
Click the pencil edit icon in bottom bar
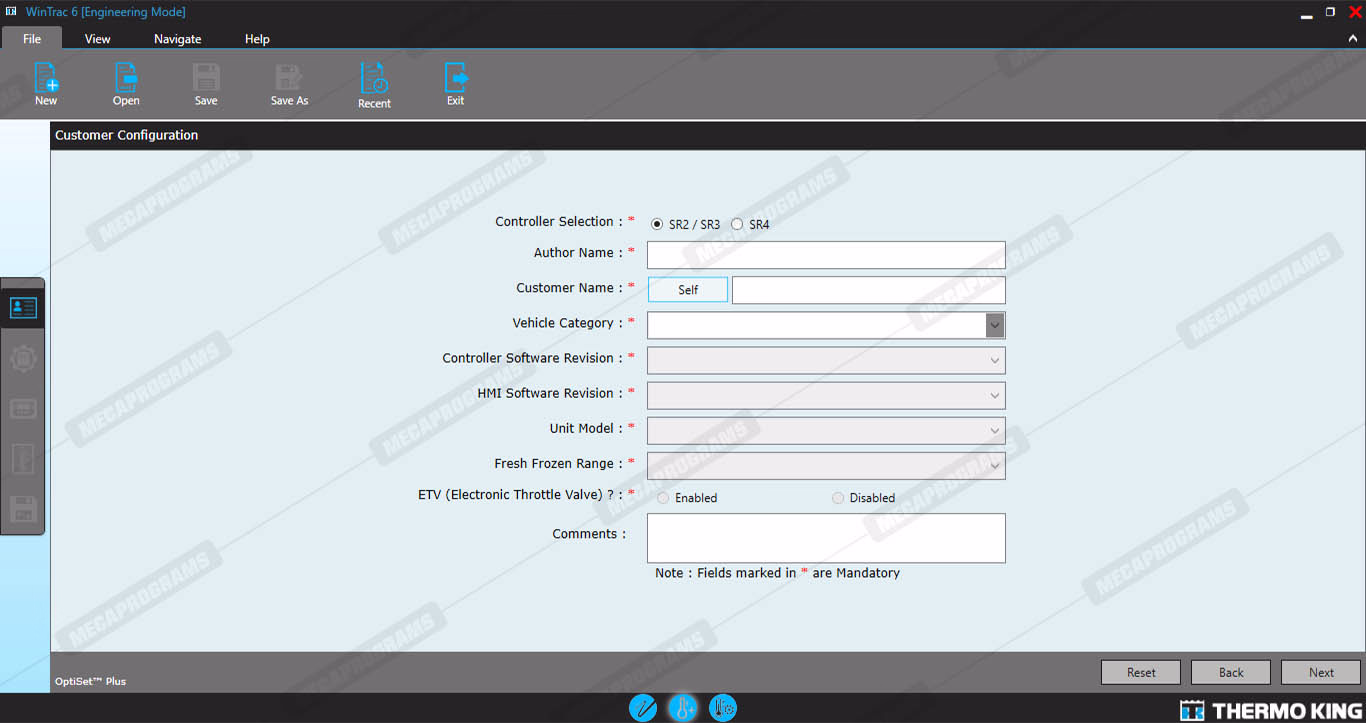coord(643,708)
